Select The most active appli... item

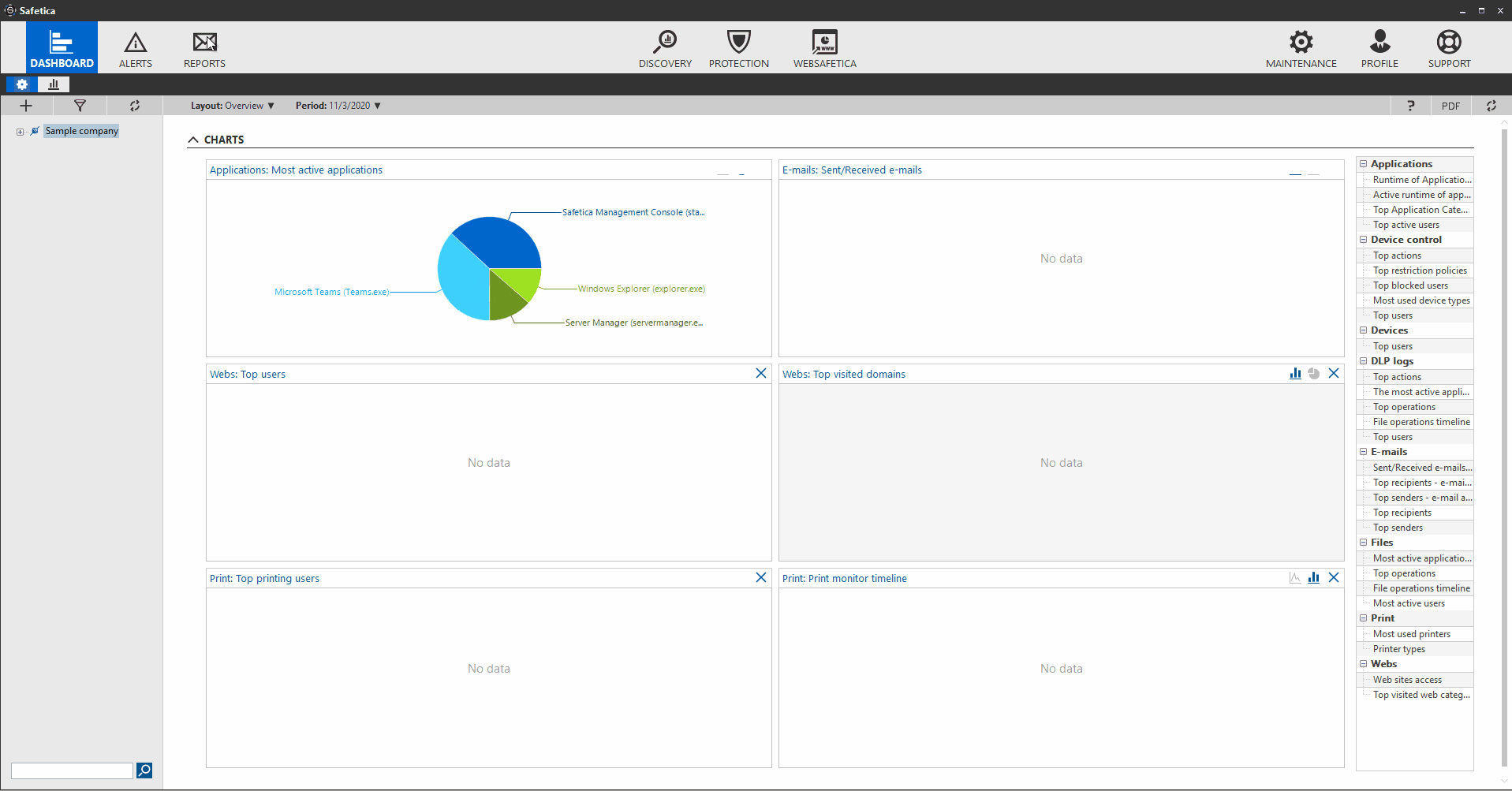1421,392
